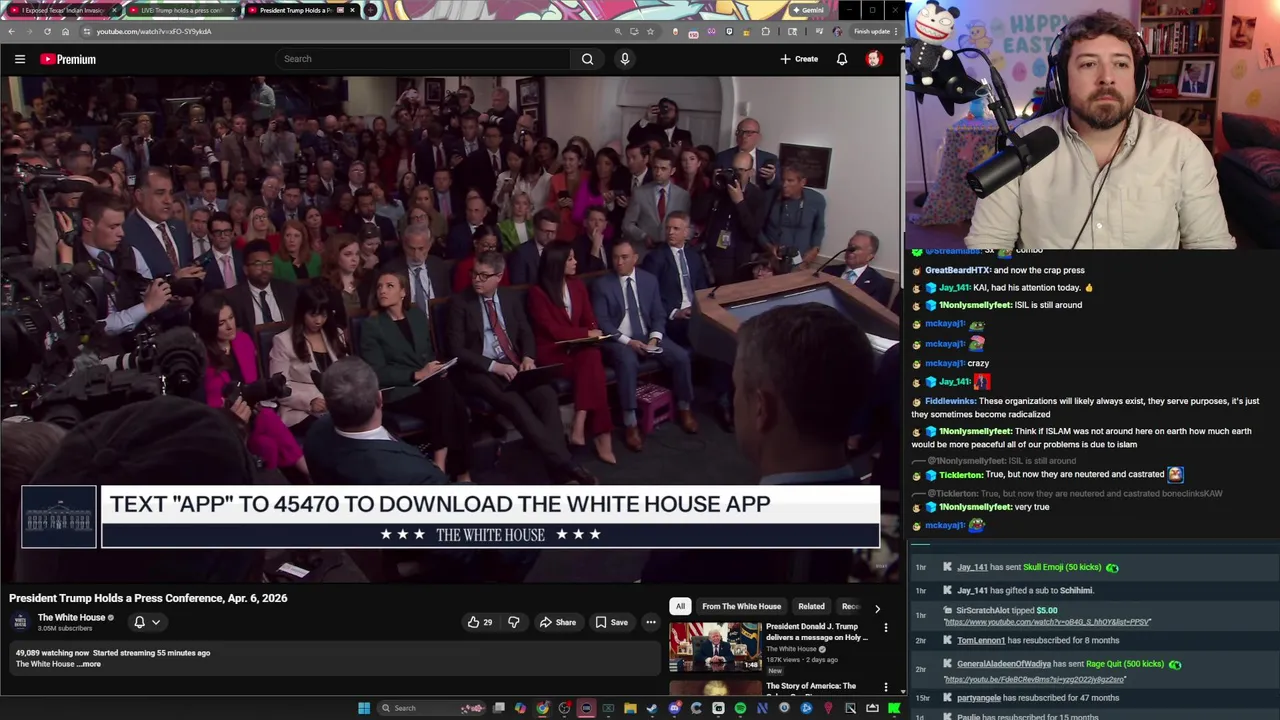Open the YouTube account avatar menu
The height and width of the screenshot is (720, 1280).
pos(873,59)
